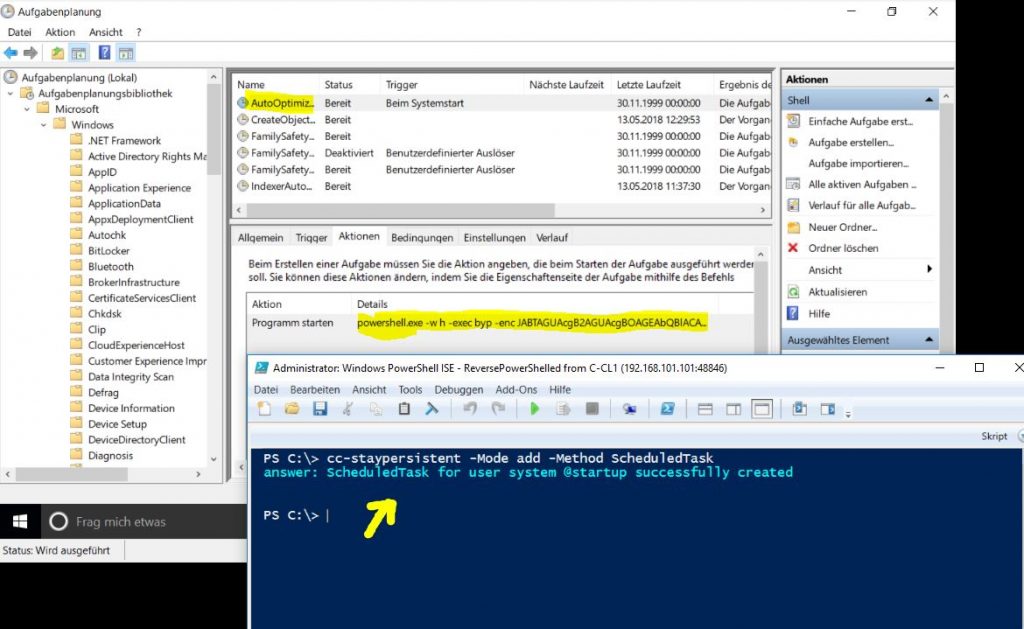Paste using the clipboard icon in ISE
1024x629 pixels.
pyautogui.click(x=404, y=409)
